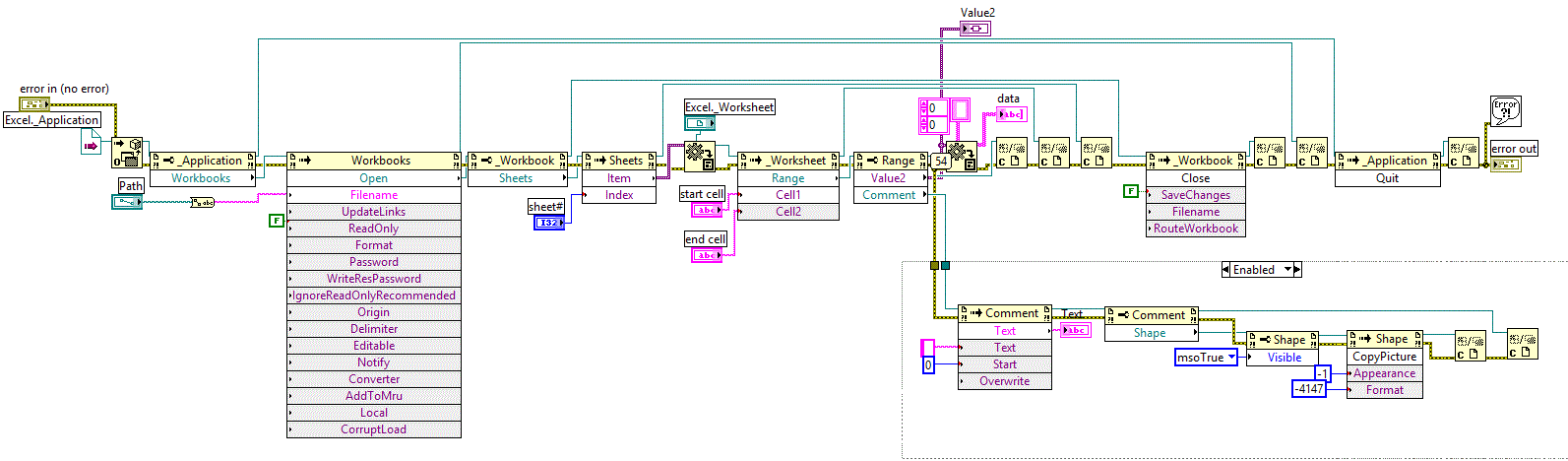The width and height of the screenshot is (1568, 461).
Task: Select the IgnoreReadOnlyRecommended parameter row
Action: pos(374,296)
